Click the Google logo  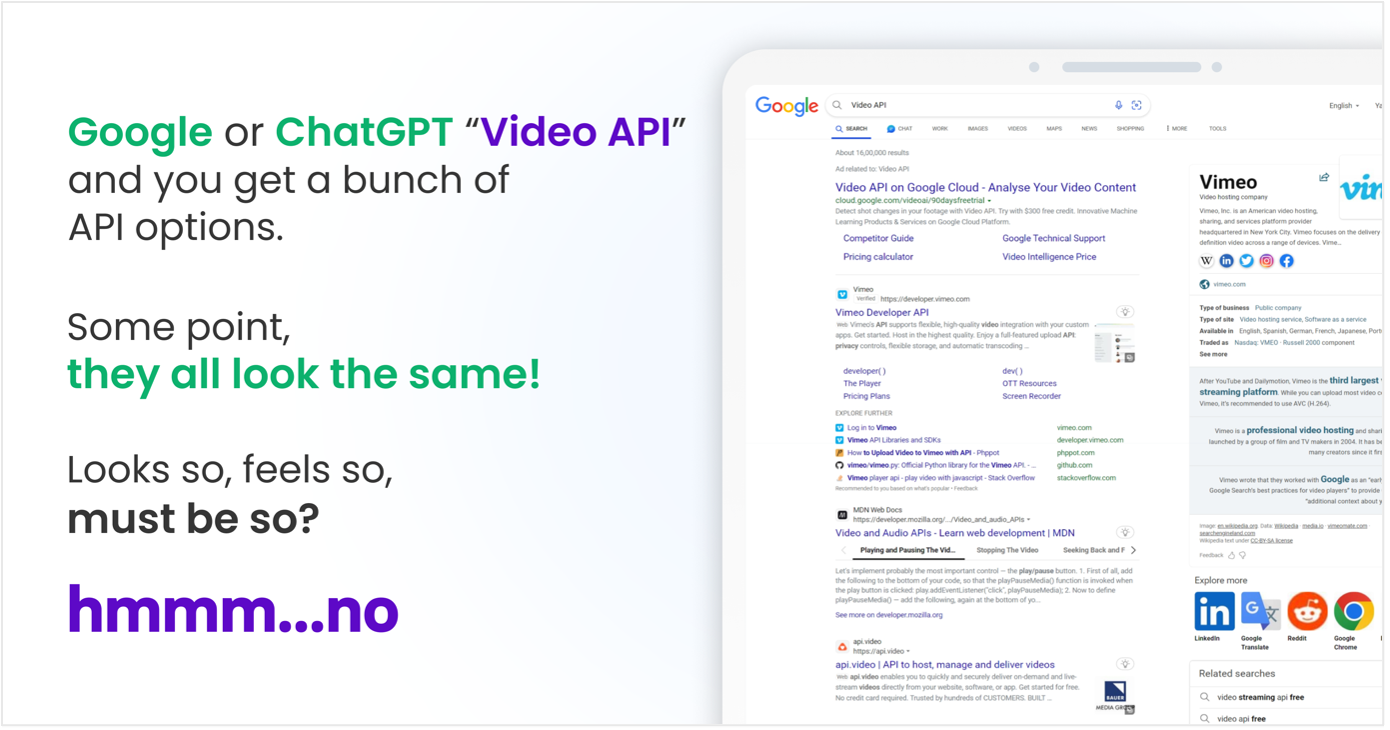(786, 106)
